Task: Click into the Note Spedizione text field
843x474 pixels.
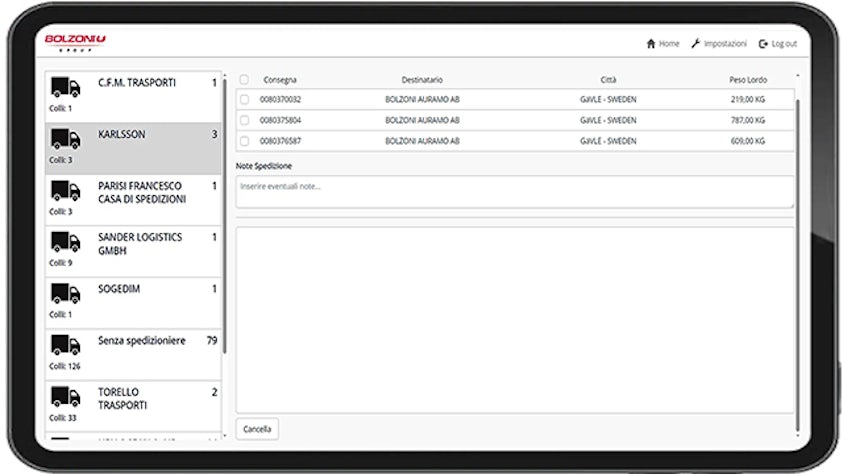Action: click(x=514, y=191)
